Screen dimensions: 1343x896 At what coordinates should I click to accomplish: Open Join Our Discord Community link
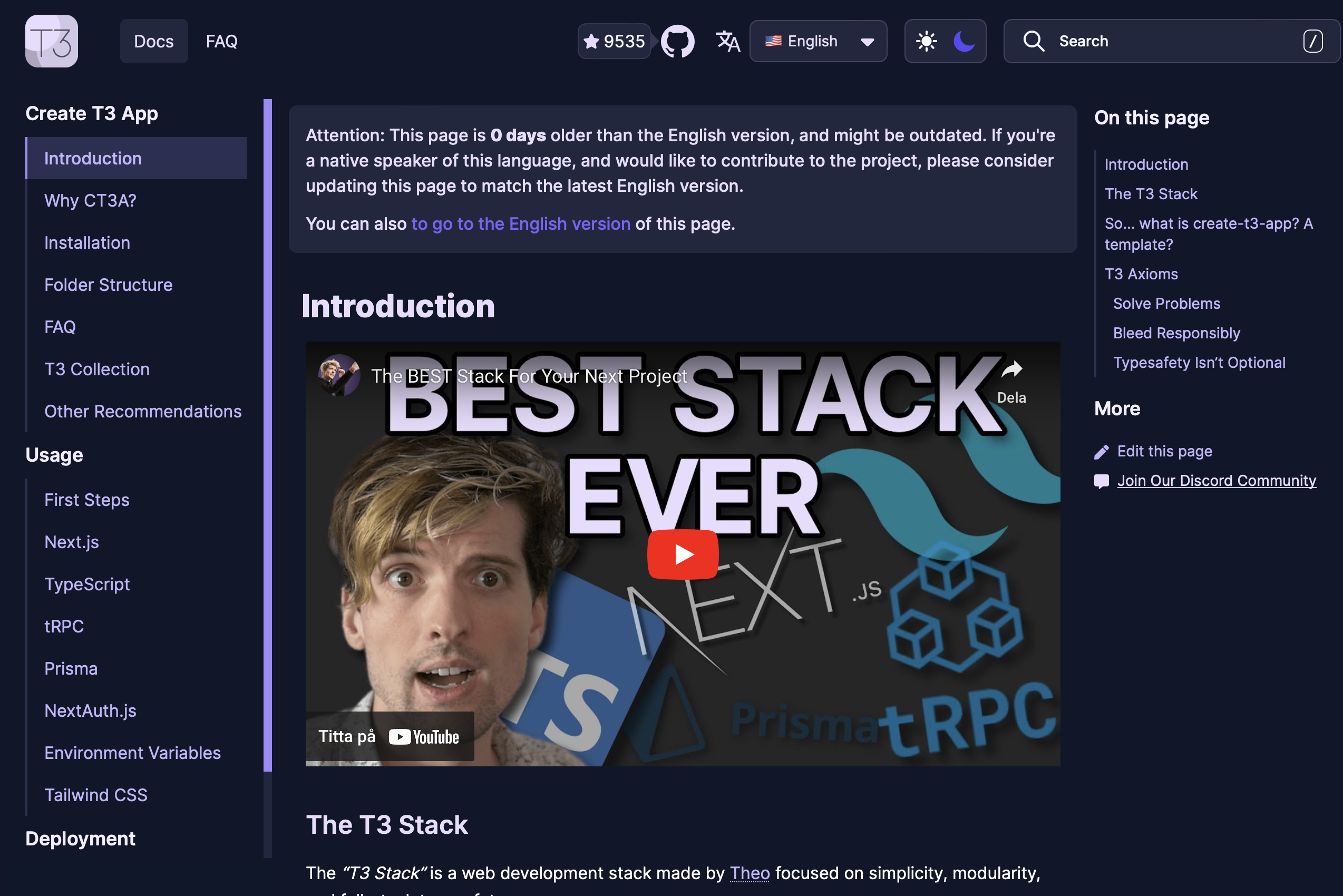[1216, 481]
